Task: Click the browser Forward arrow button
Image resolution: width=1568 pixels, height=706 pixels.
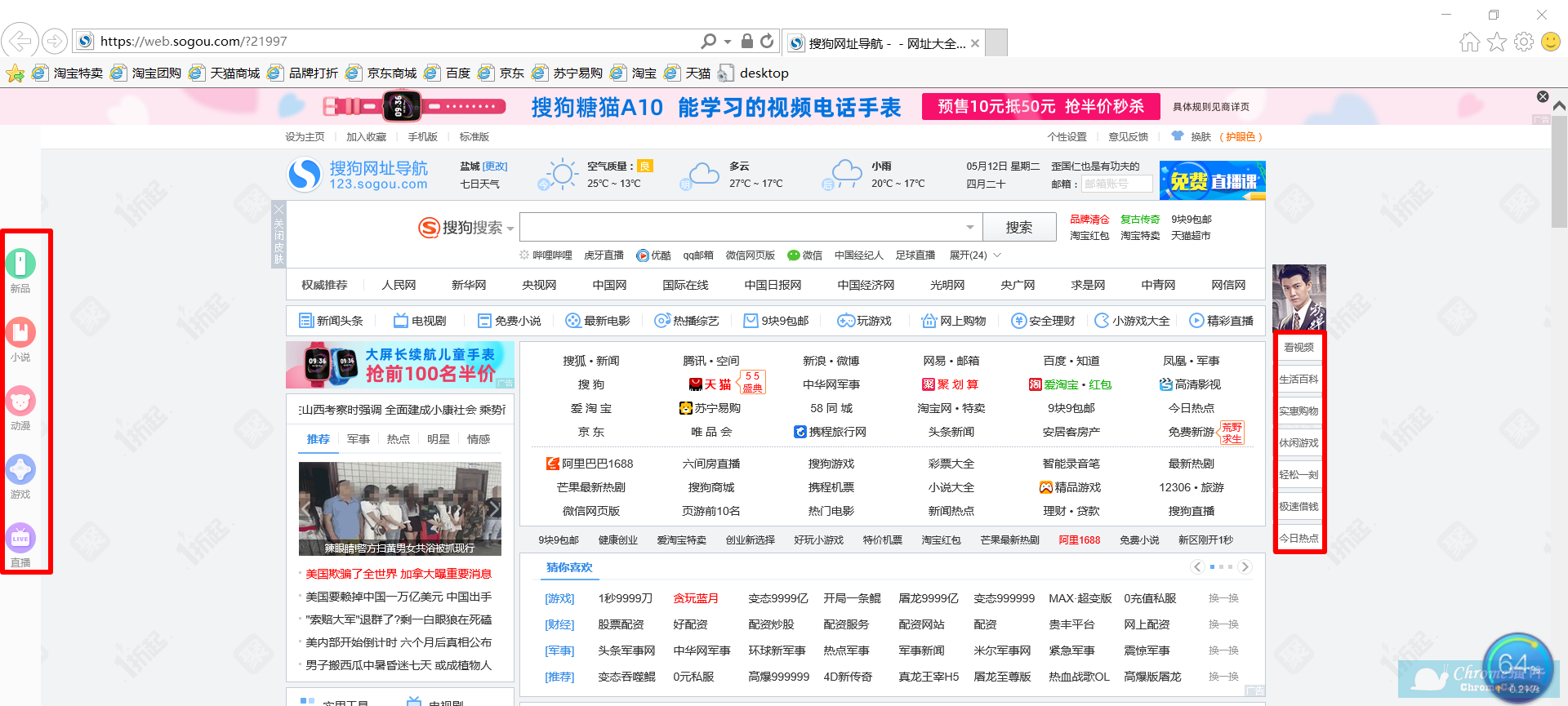Action: (x=55, y=40)
